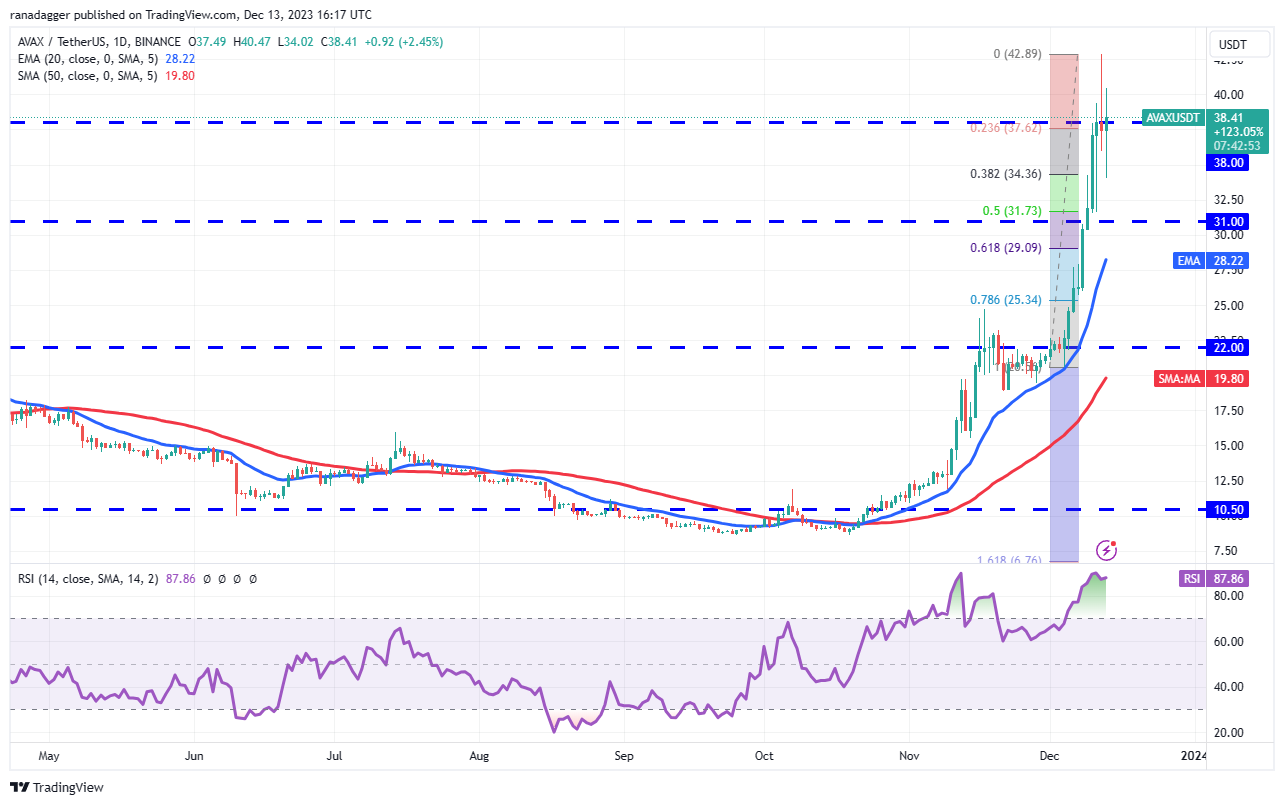The image size is (1284, 805).
Task: Click the 20.00 RSI axis value
Action: [1227, 732]
